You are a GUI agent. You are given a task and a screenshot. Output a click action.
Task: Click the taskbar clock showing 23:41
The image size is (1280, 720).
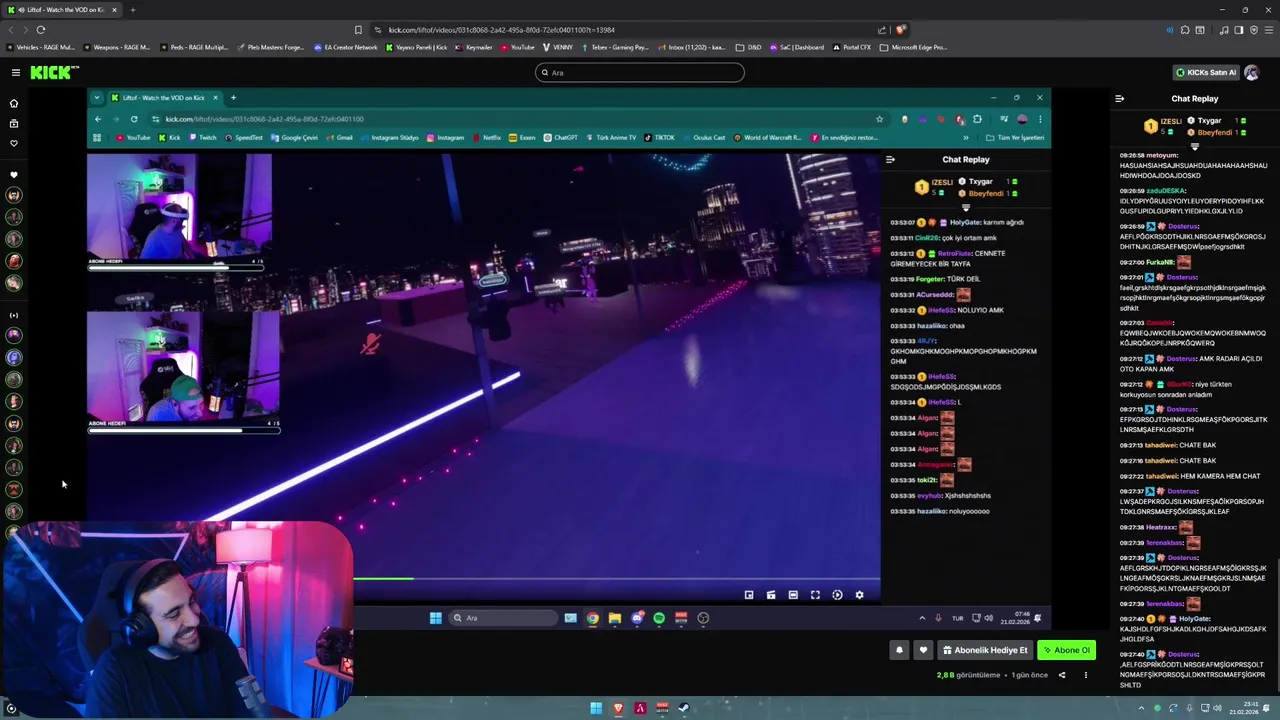(1245, 709)
